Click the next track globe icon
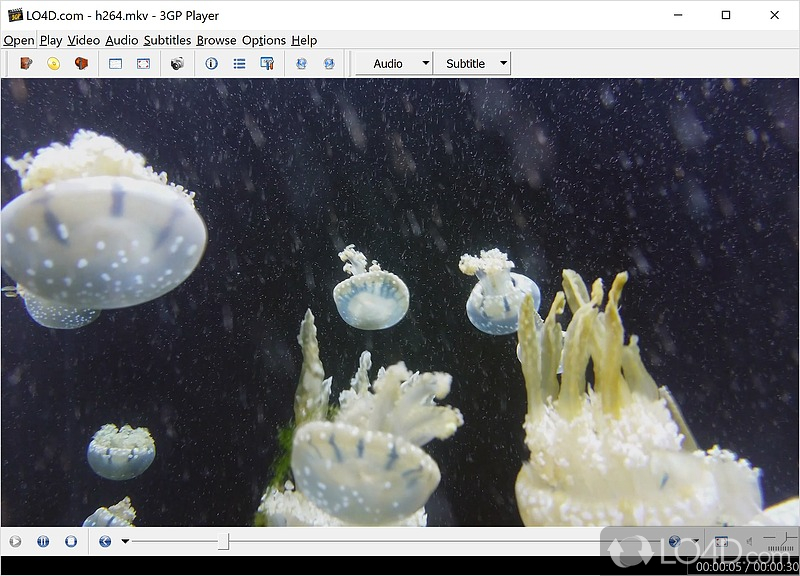 pyautogui.click(x=329, y=64)
